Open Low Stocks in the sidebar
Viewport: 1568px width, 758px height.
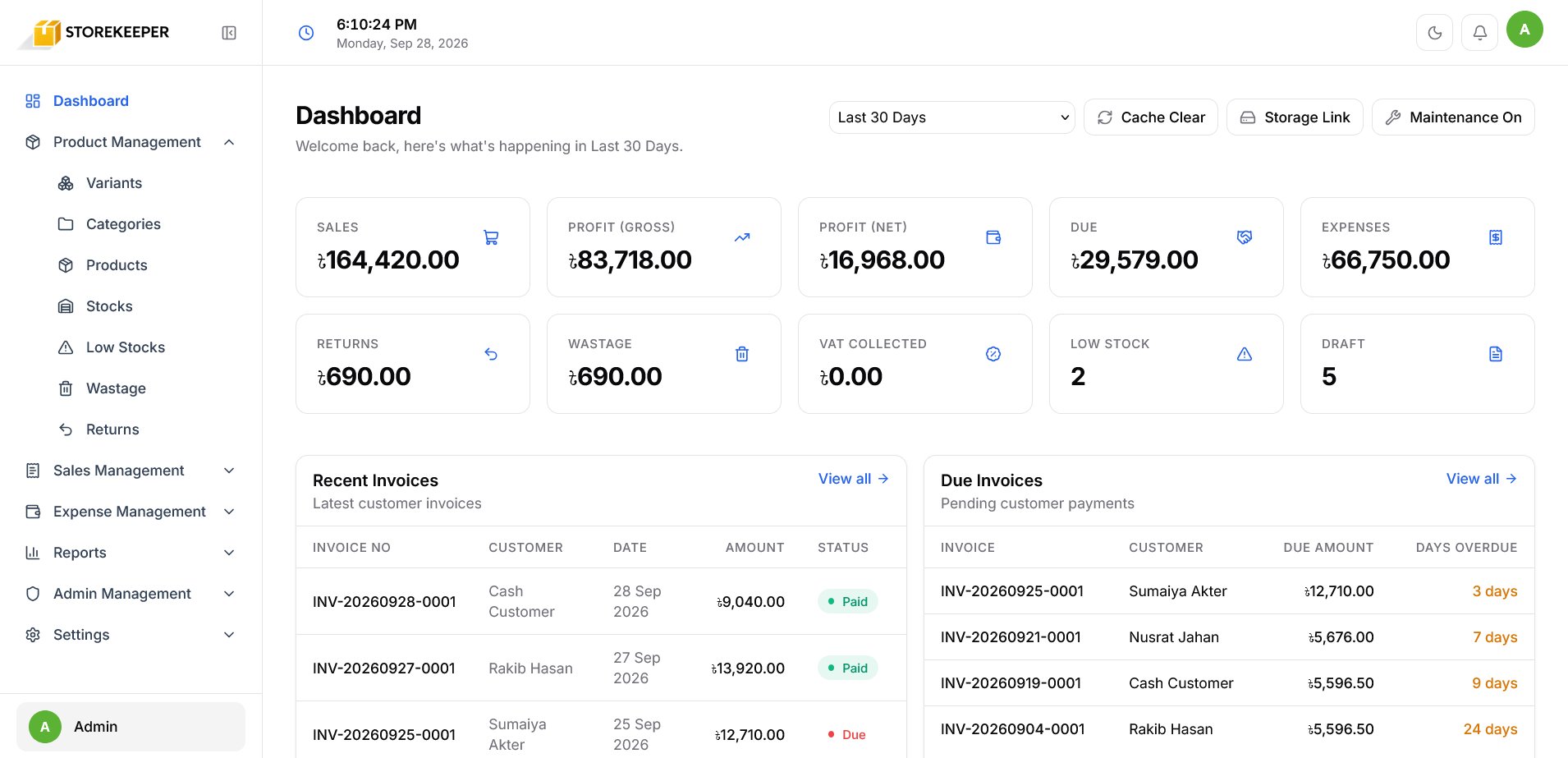[148, 347]
